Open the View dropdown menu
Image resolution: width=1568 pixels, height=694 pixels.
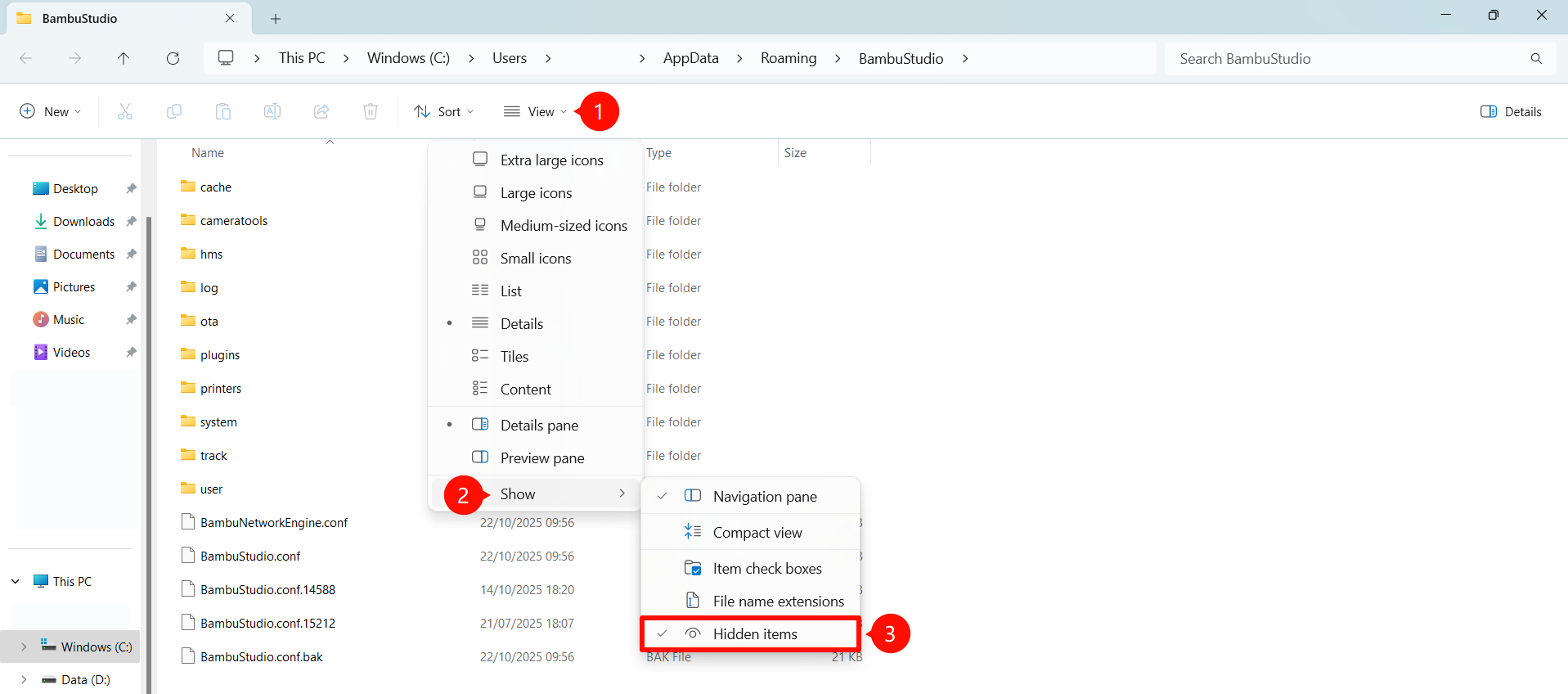(x=536, y=111)
